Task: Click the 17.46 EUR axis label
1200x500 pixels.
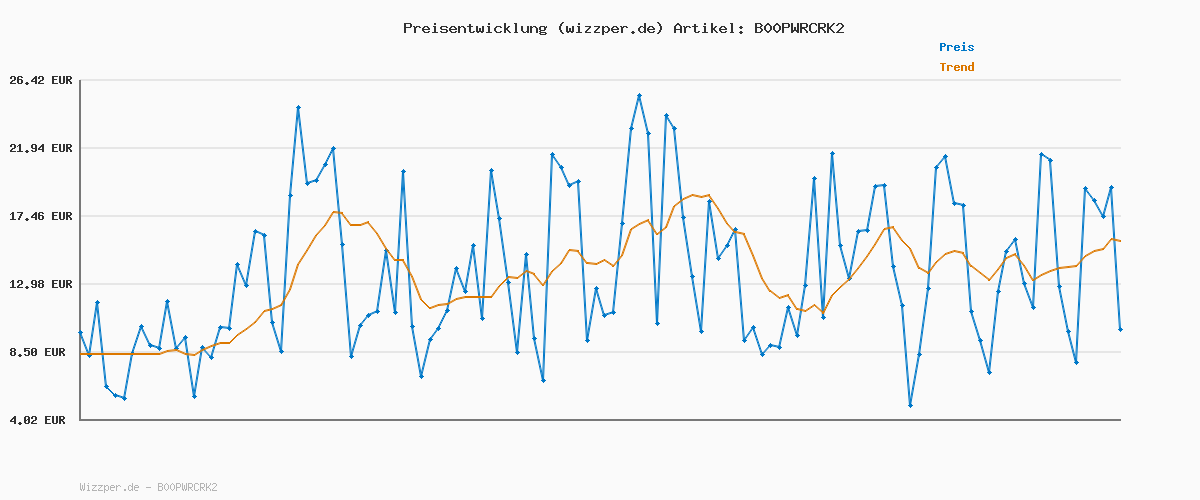Action: pos(40,217)
